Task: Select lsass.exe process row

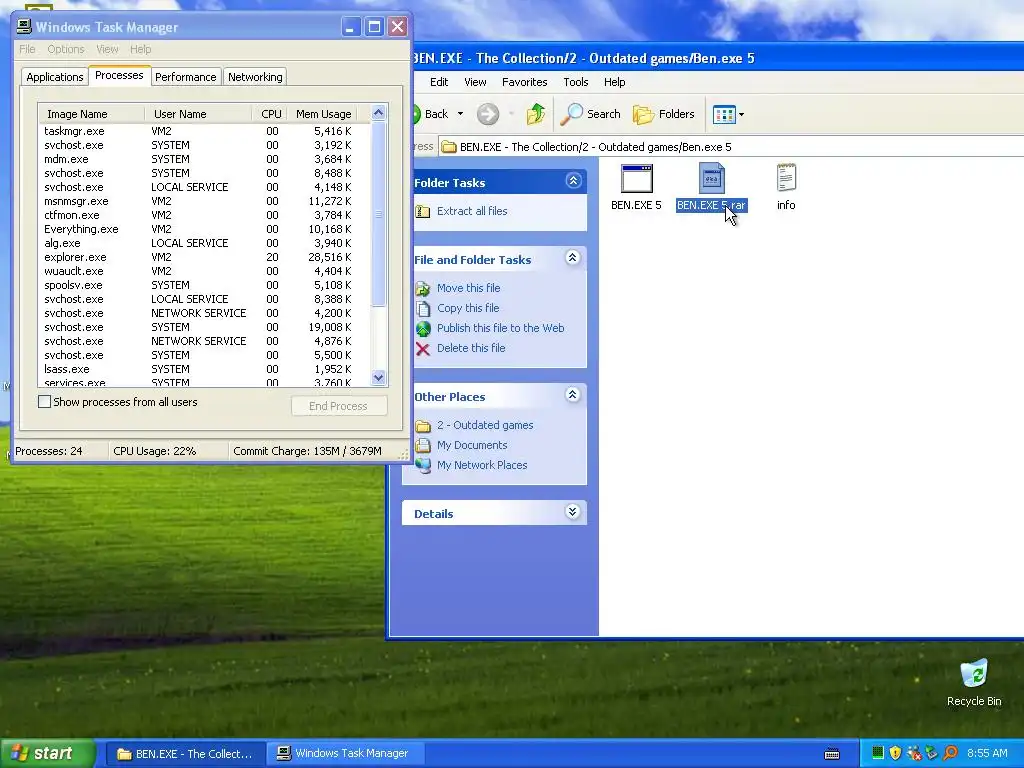Action: click(x=204, y=369)
